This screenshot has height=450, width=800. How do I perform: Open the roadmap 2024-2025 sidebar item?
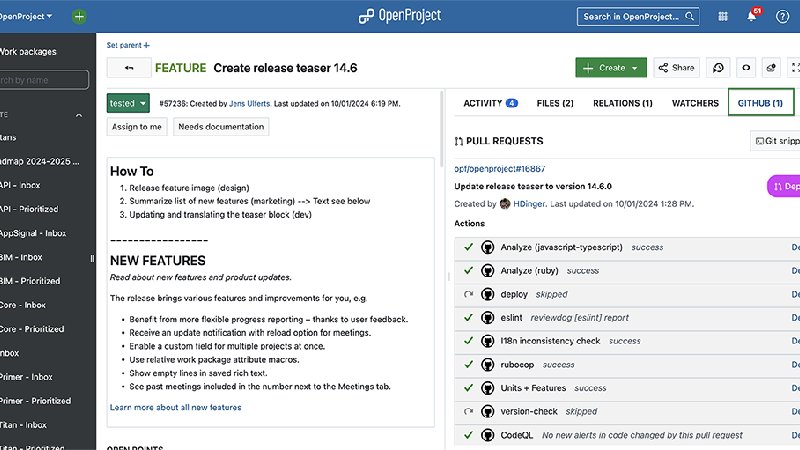point(40,161)
